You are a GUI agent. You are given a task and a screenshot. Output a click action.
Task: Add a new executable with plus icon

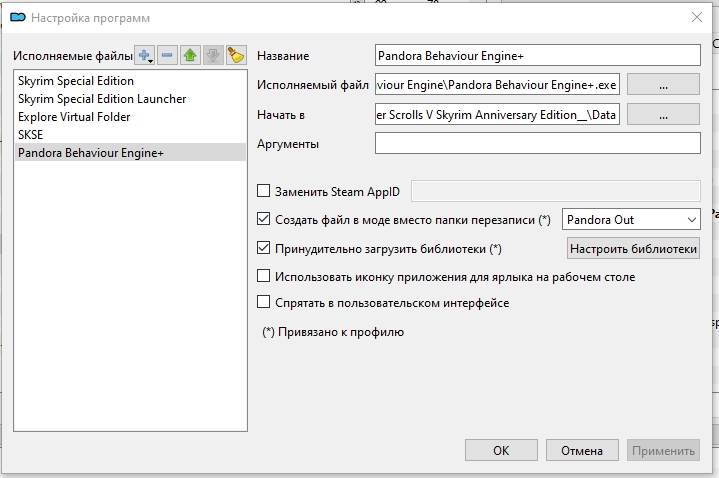point(144,56)
